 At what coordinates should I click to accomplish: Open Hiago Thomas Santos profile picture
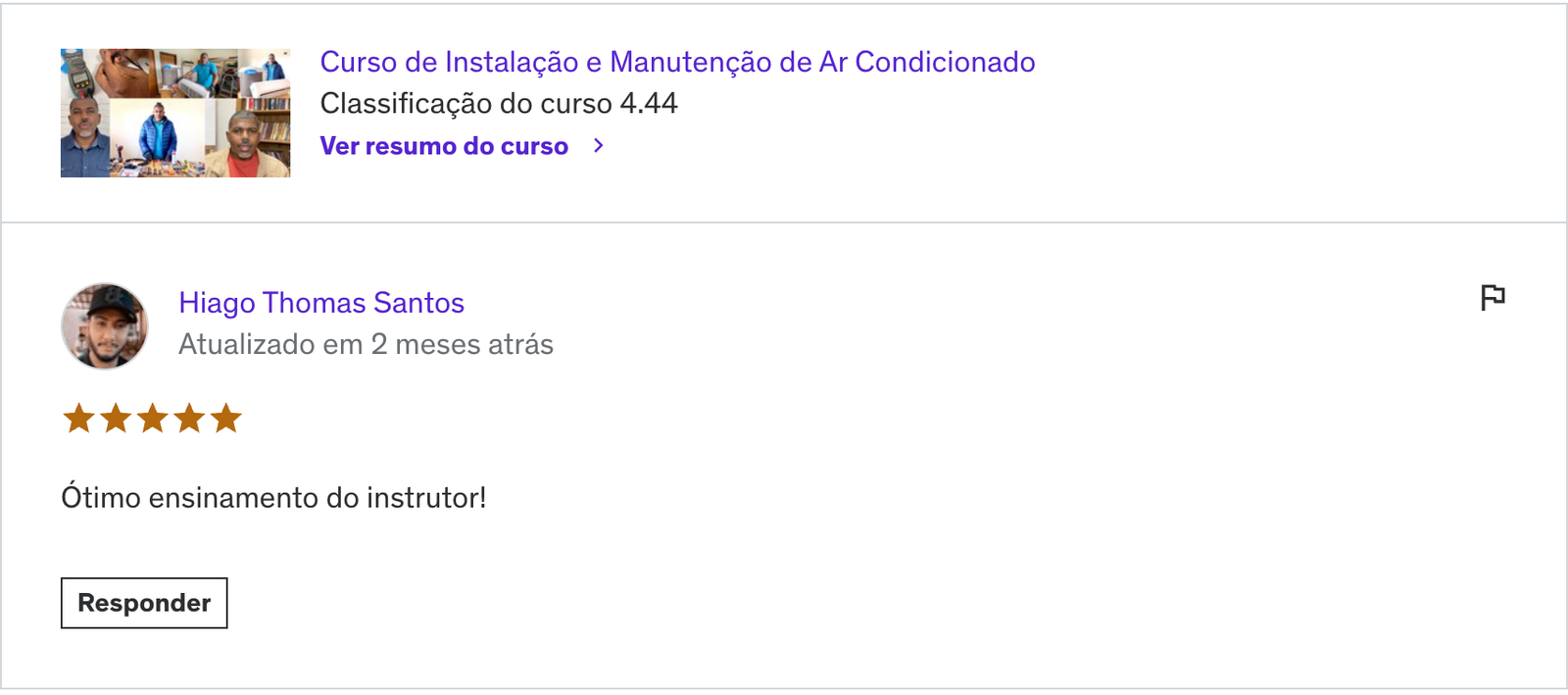tap(105, 326)
